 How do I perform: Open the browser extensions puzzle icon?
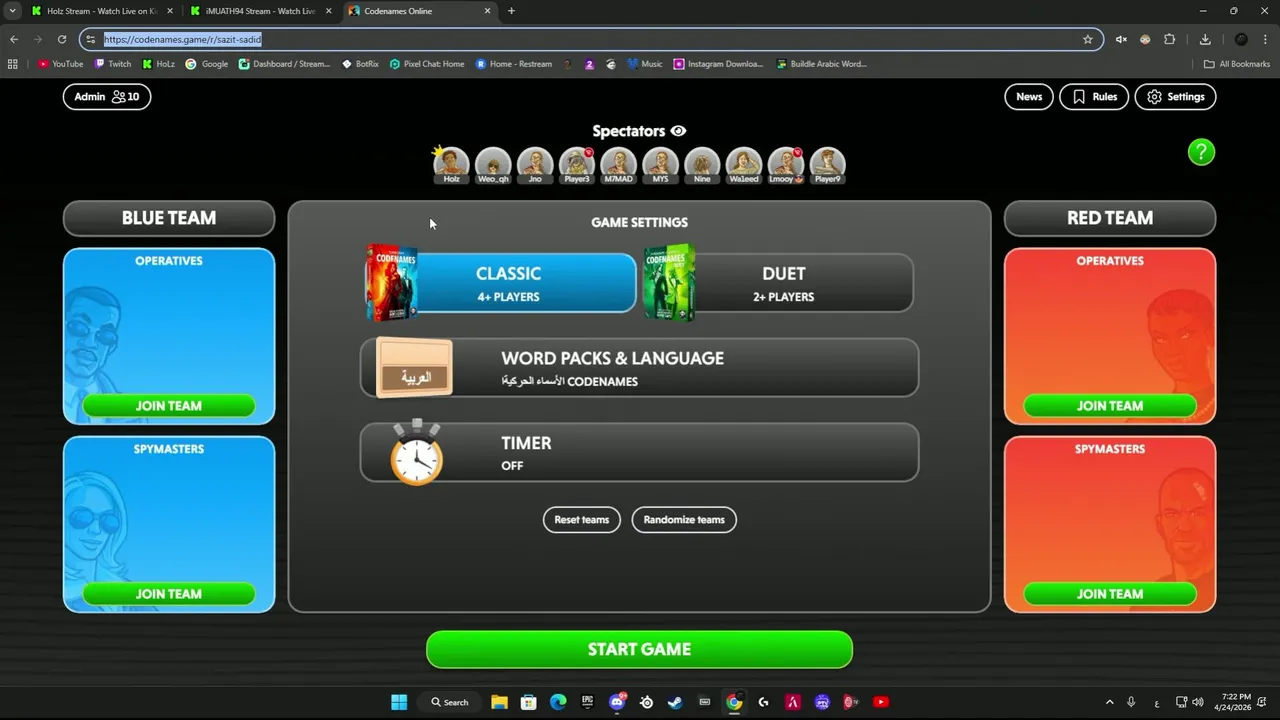pyautogui.click(x=1169, y=39)
